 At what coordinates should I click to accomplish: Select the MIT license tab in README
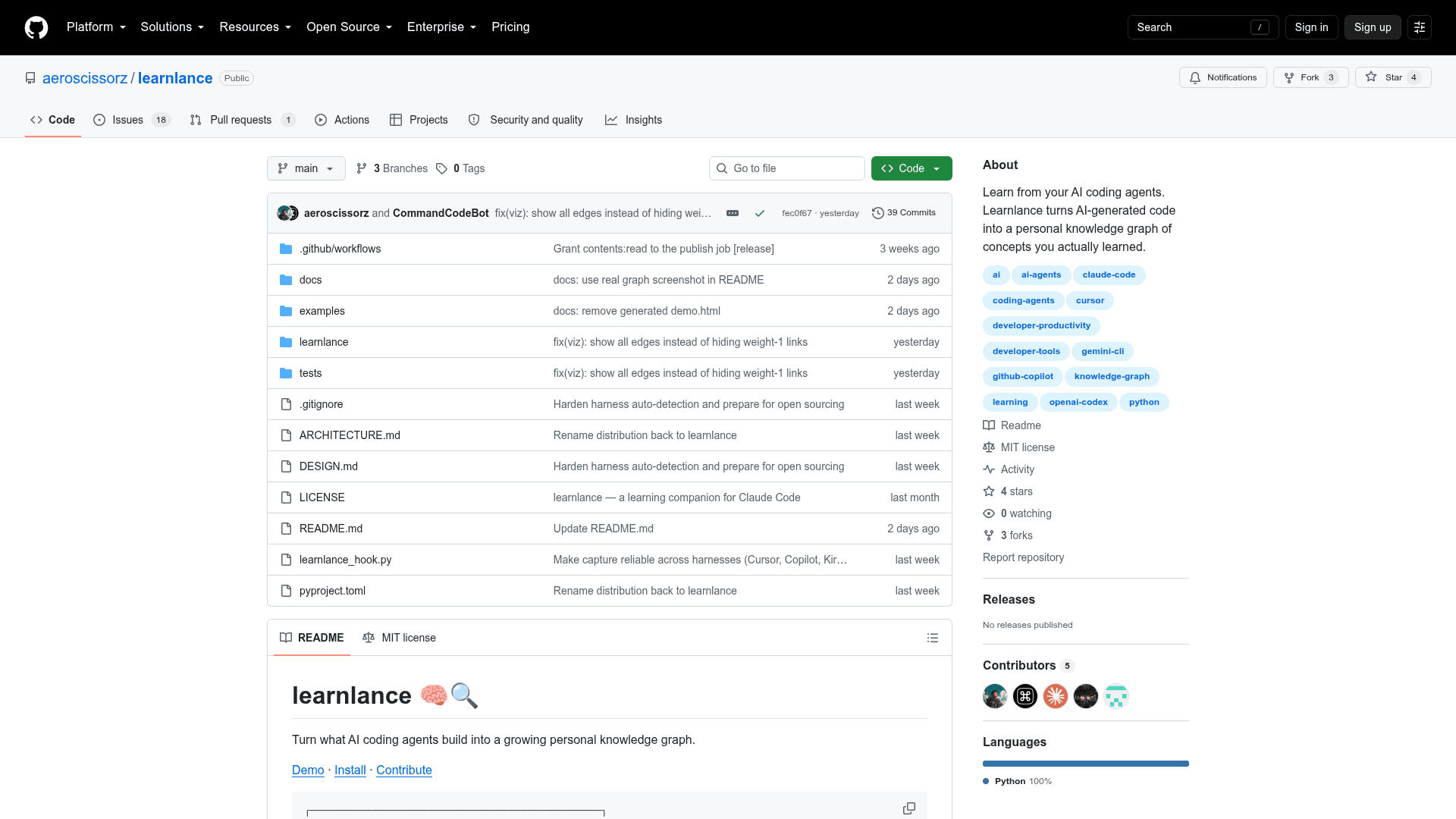(x=400, y=638)
